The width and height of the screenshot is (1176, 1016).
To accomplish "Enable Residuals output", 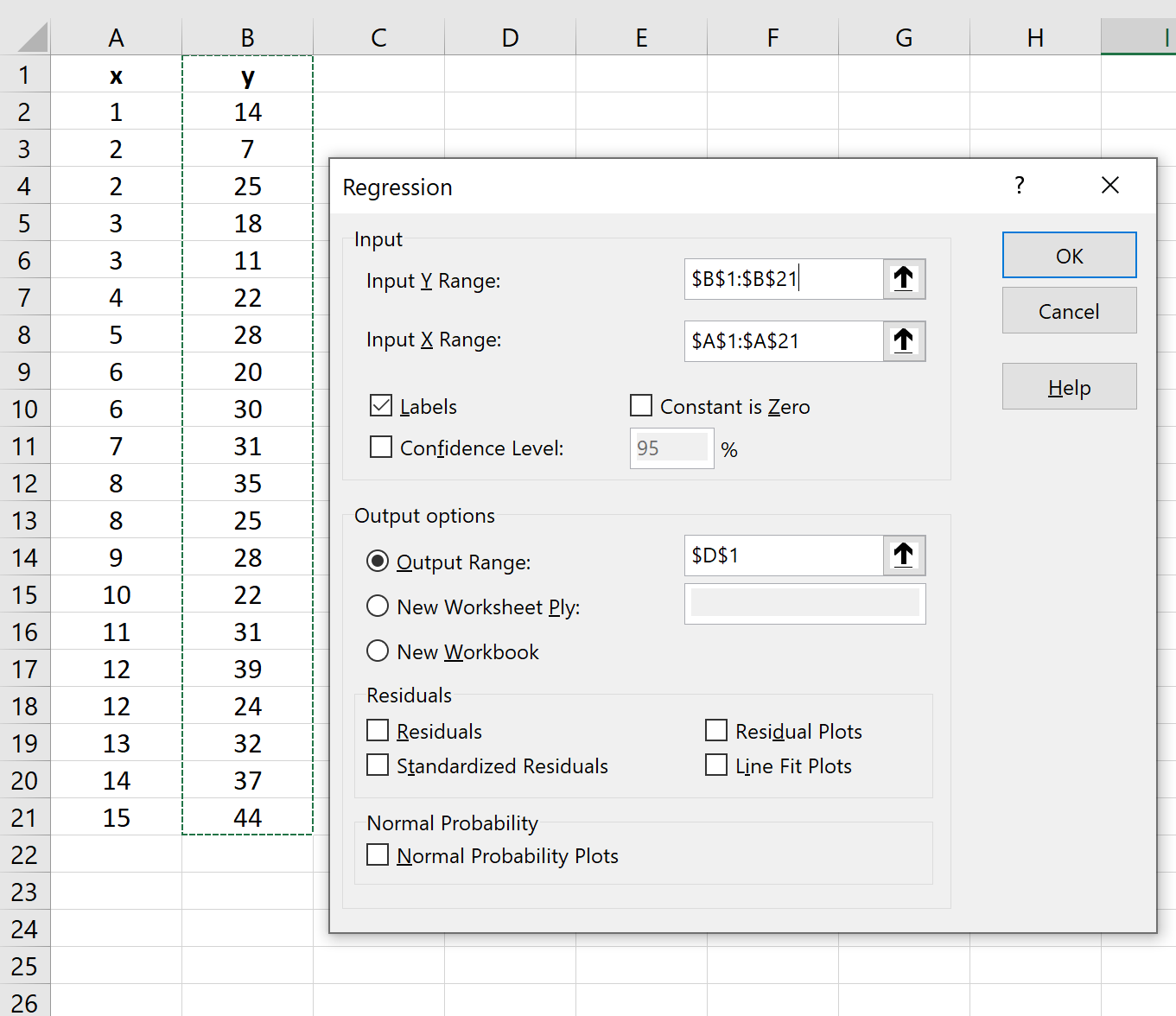I will (377, 730).
